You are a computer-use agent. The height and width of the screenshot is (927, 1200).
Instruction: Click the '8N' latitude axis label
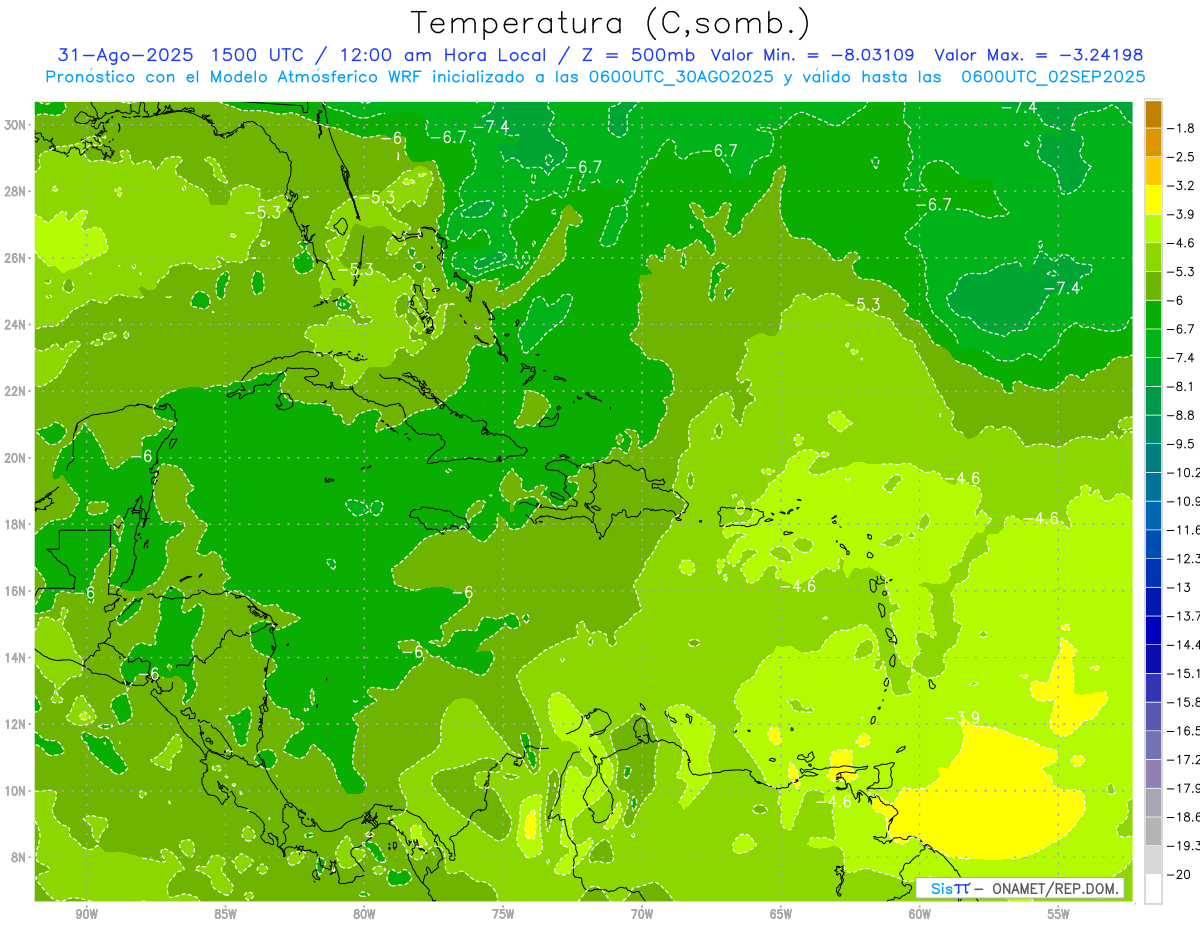tap(19, 857)
